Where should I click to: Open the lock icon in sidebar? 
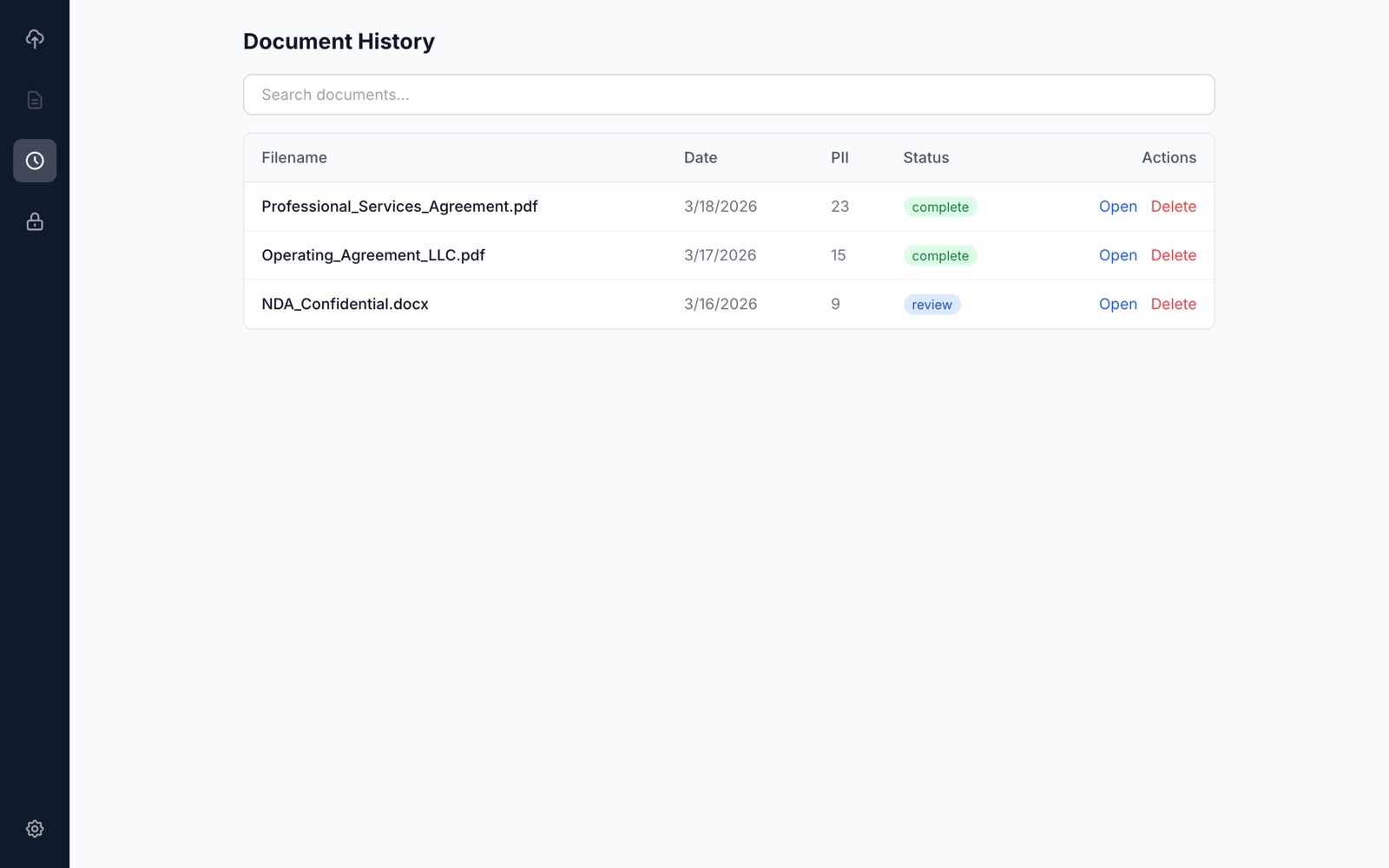(35, 221)
